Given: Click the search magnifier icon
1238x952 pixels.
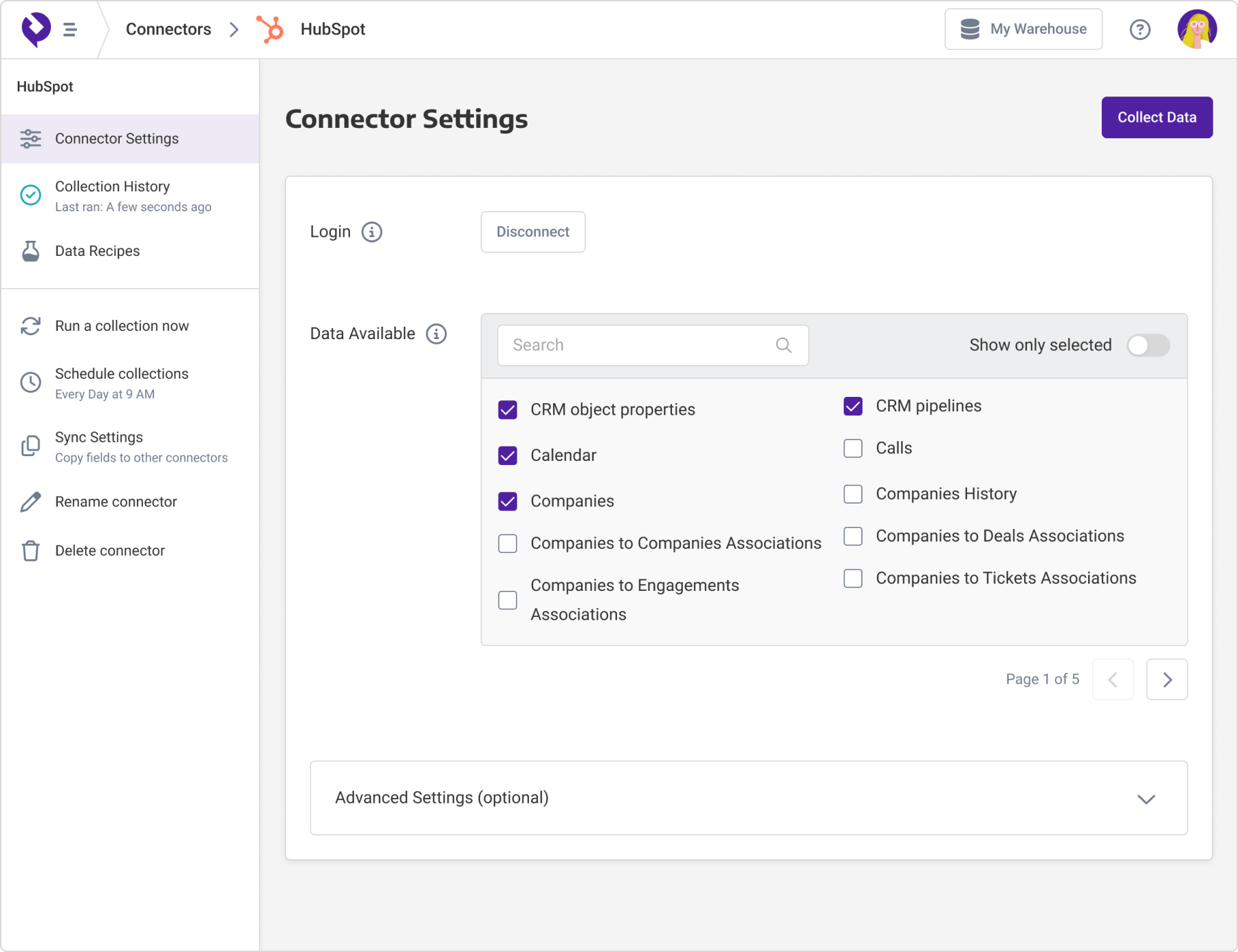Looking at the screenshot, I should [783, 345].
